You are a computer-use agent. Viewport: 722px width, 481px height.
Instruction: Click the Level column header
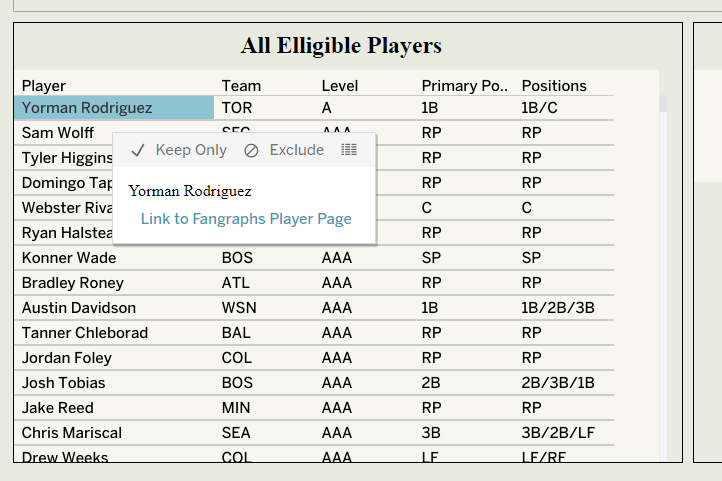click(x=340, y=86)
